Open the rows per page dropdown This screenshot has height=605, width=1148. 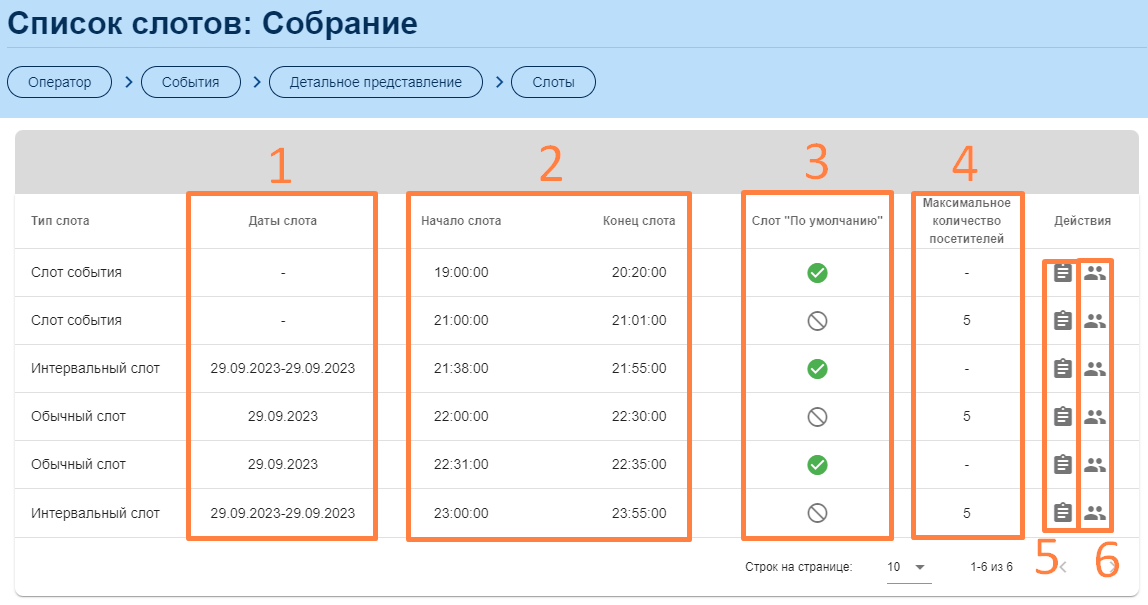(x=908, y=567)
